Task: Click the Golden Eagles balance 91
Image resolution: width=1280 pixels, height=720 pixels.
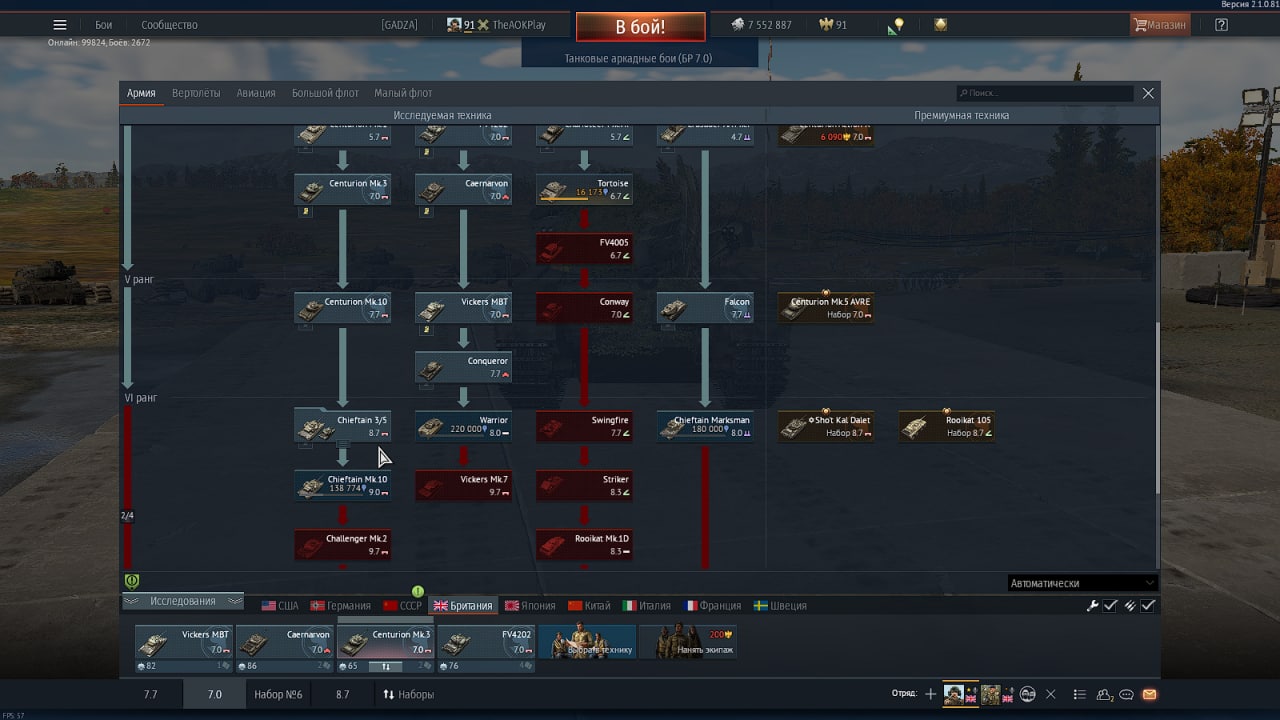Action: (x=832, y=25)
